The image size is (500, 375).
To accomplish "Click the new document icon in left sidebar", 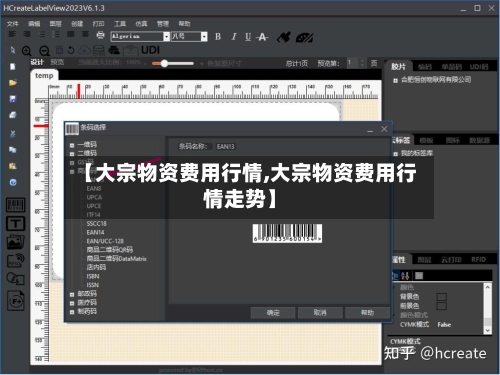I will (x=13, y=67).
